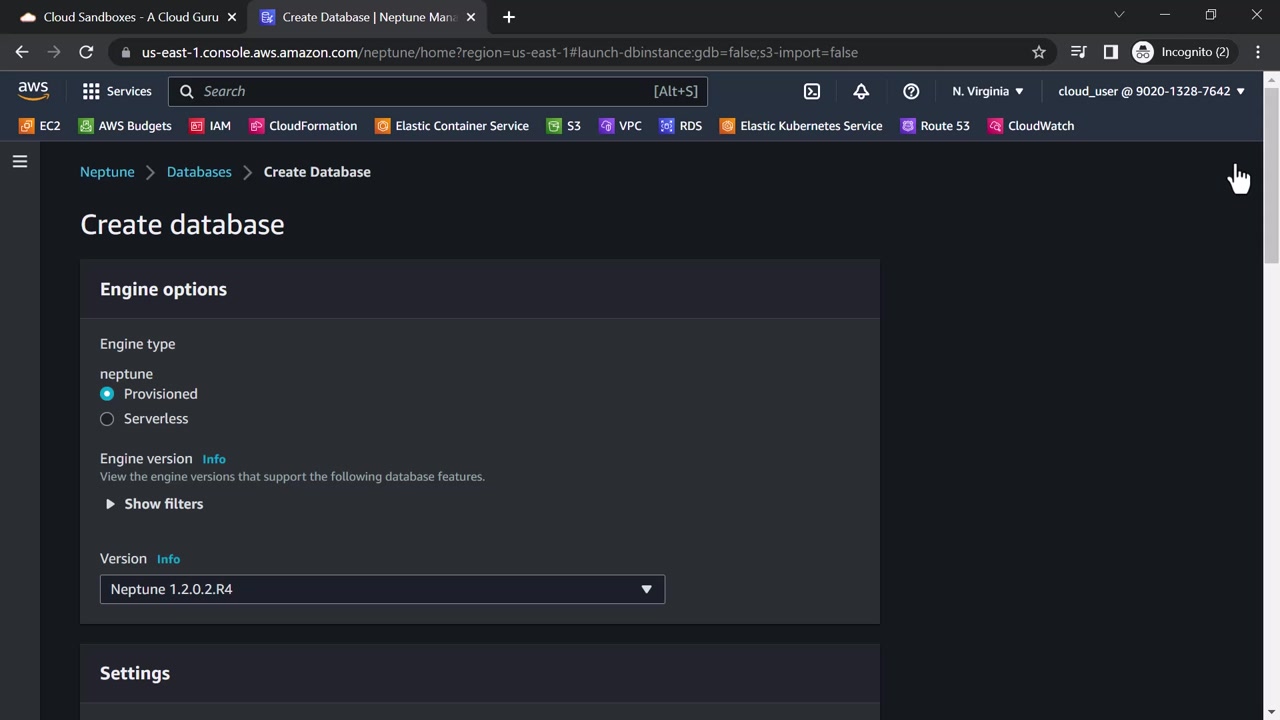This screenshot has height=720, width=1280.
Task: Open the AWS home logo
Action: click(33, 91)
